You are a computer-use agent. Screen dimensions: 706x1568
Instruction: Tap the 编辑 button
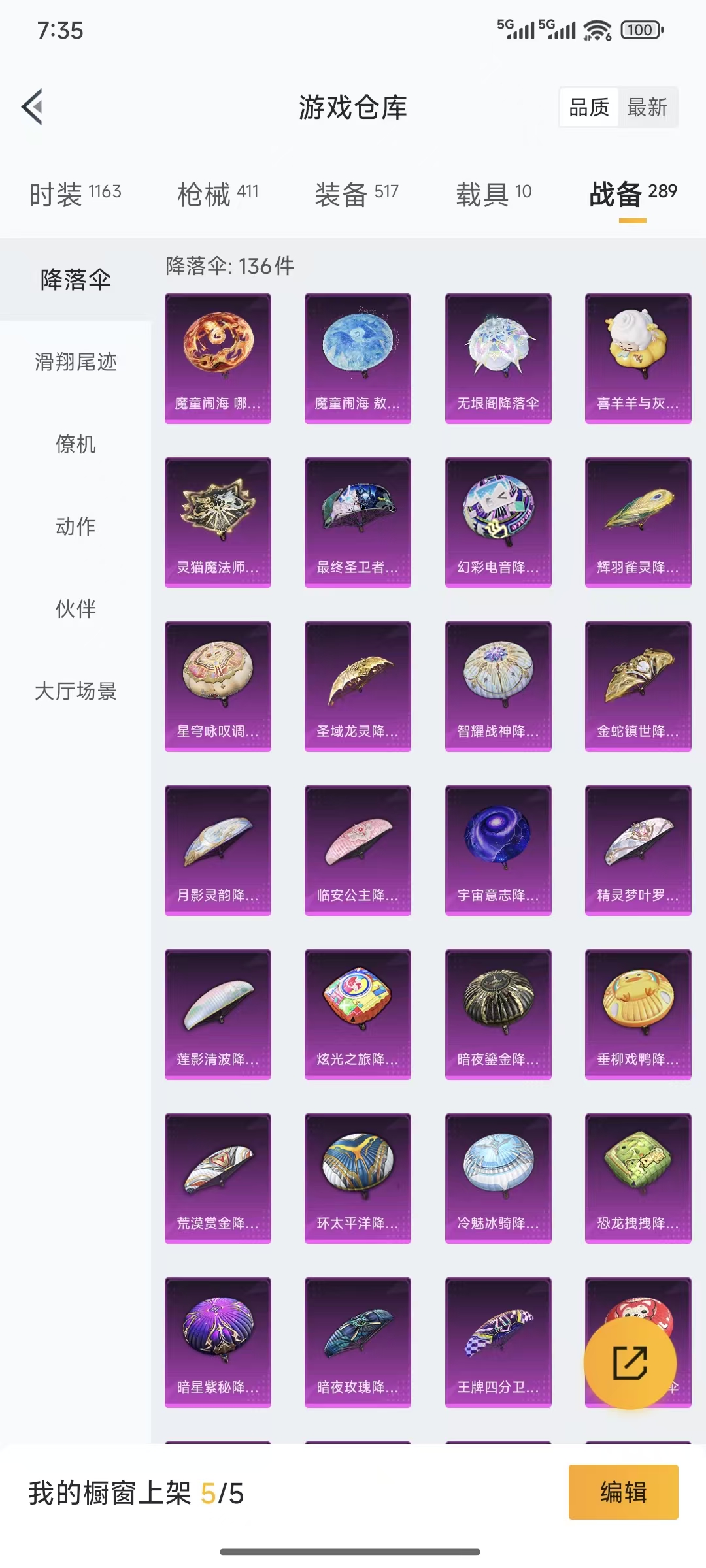(x=623, y=1492)
